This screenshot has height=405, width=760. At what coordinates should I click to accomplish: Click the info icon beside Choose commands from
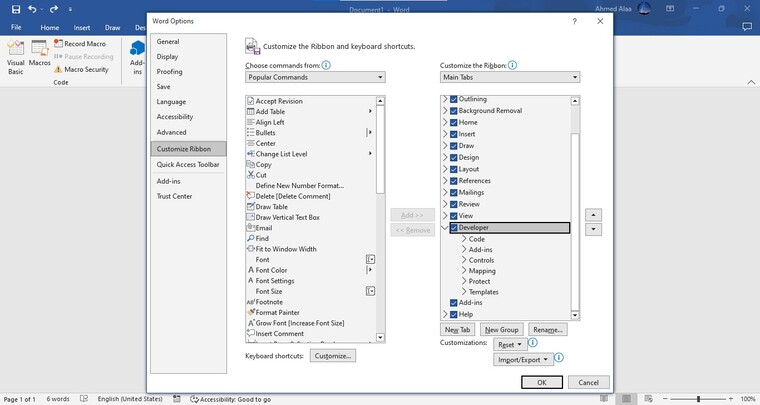pos(326,65)
